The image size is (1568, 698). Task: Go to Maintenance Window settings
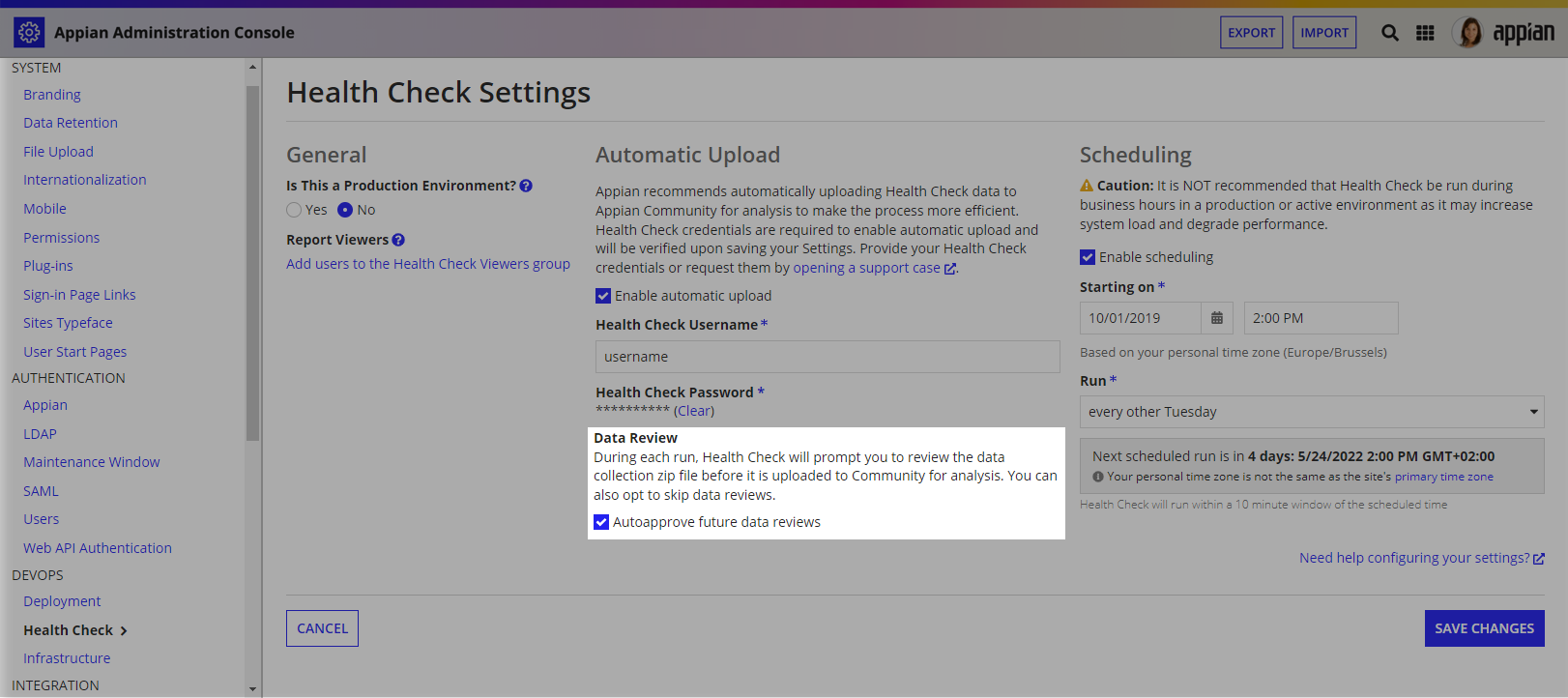[x=92, y=462]
